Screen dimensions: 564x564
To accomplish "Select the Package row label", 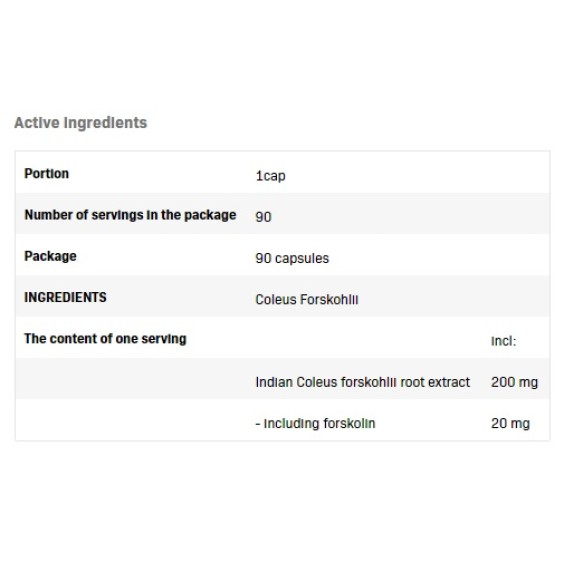I will 50,256.
